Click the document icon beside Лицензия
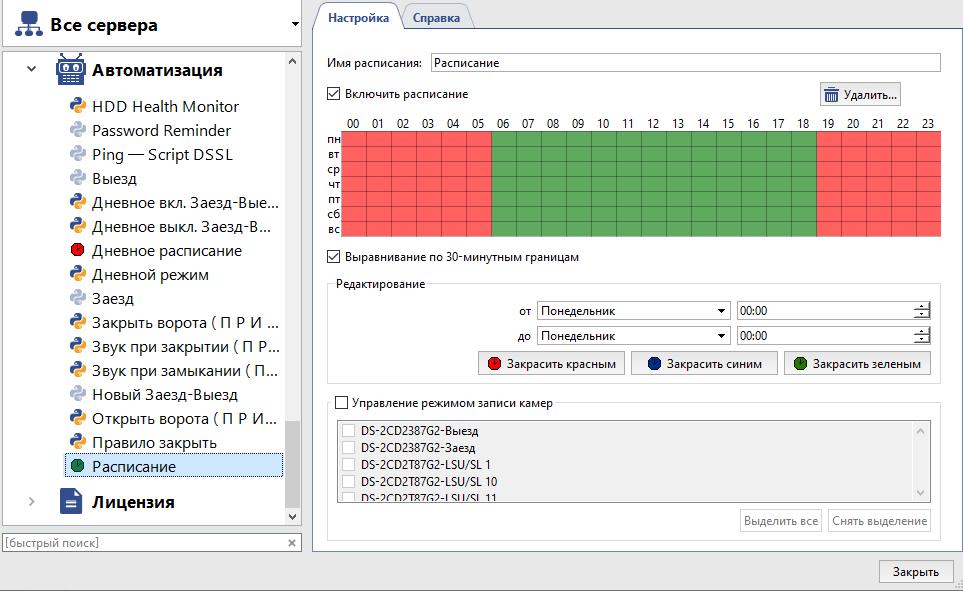963x591 pixels. [x=70, y=502]
